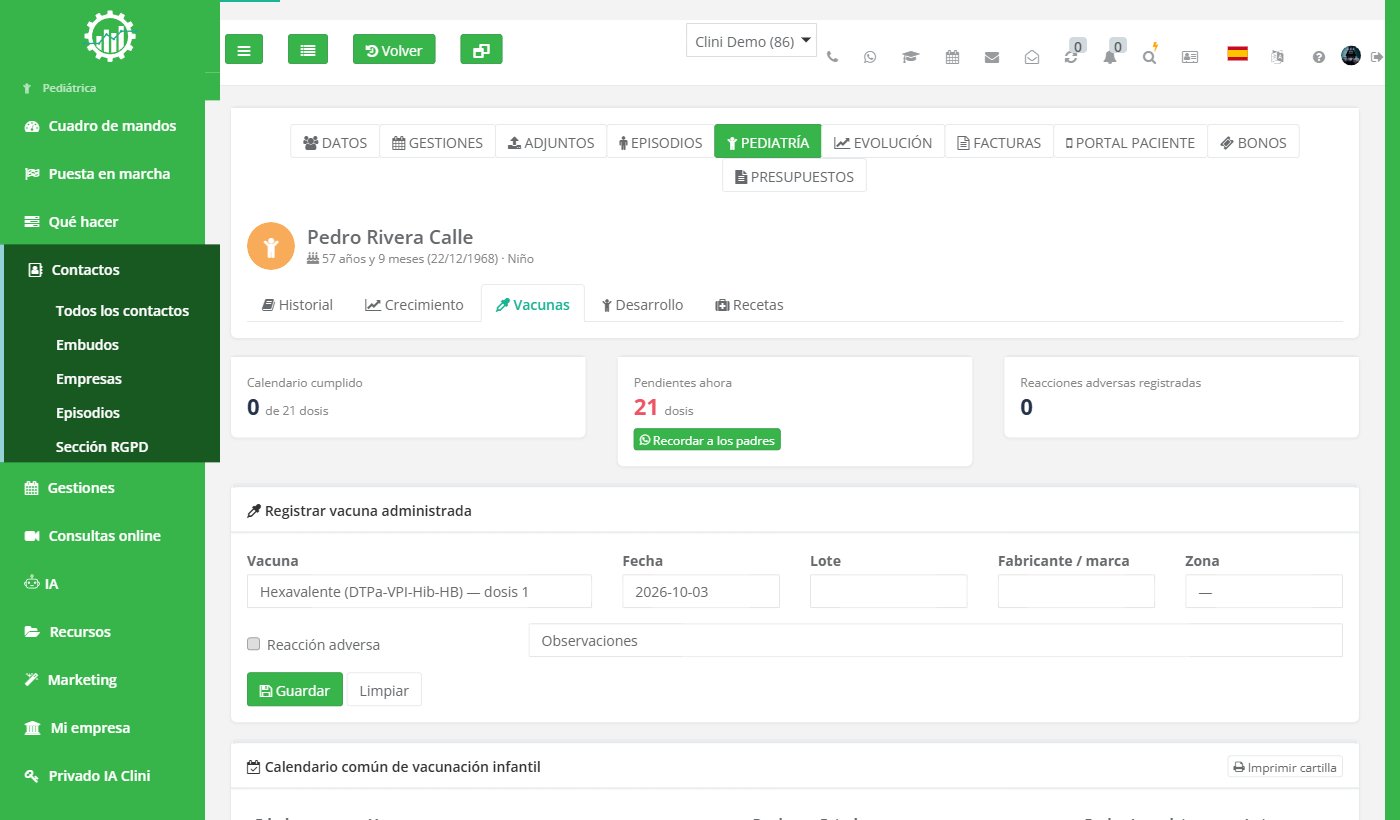This screenshot has width=1400, height=820.
Task: Click the graduation cap training icon
Action: tap(910, 57)
